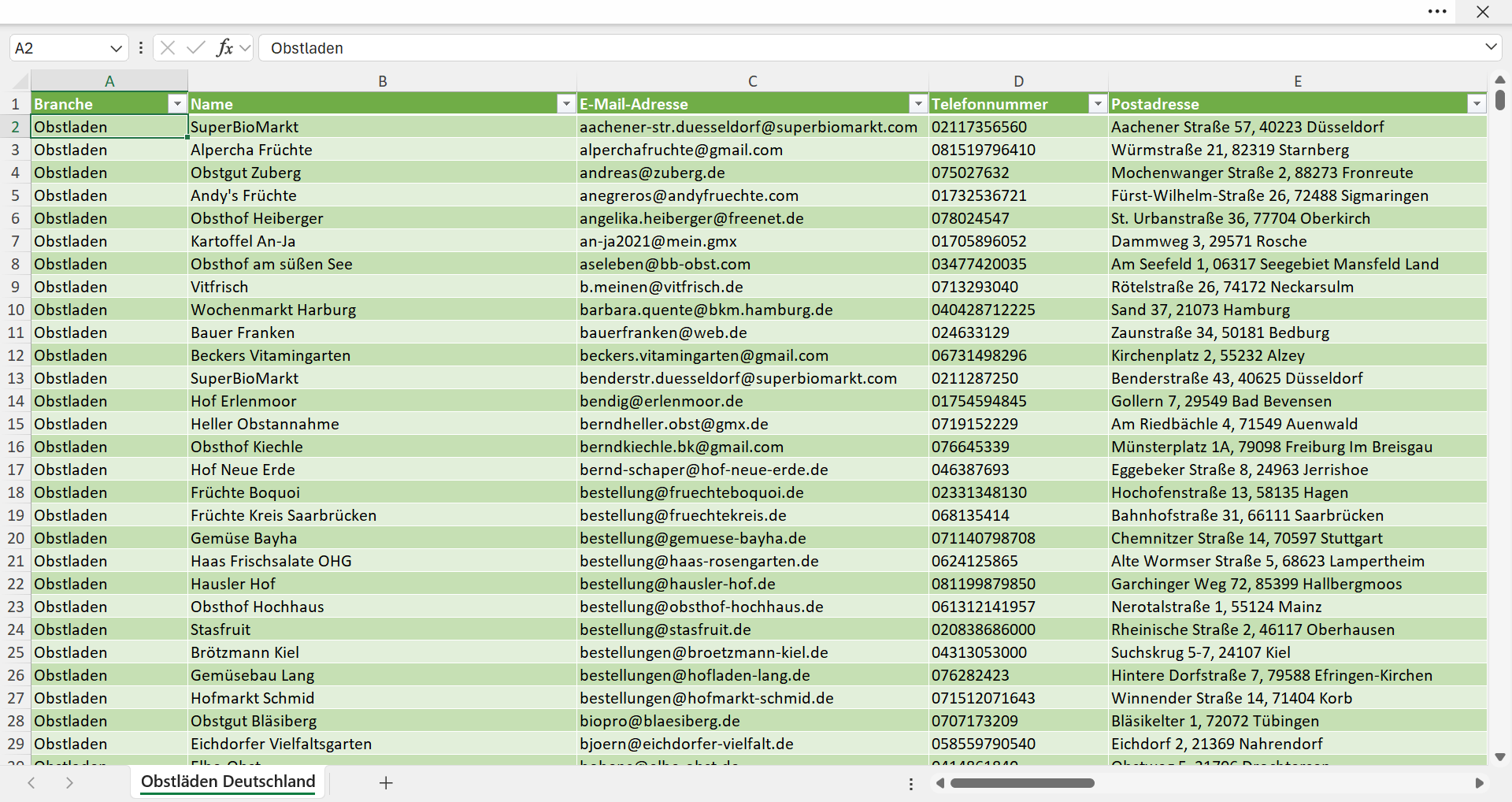This screenshot has width=1512, height=802.
Task: Select phone cell 01732536721
Action: coord(1019,195)
